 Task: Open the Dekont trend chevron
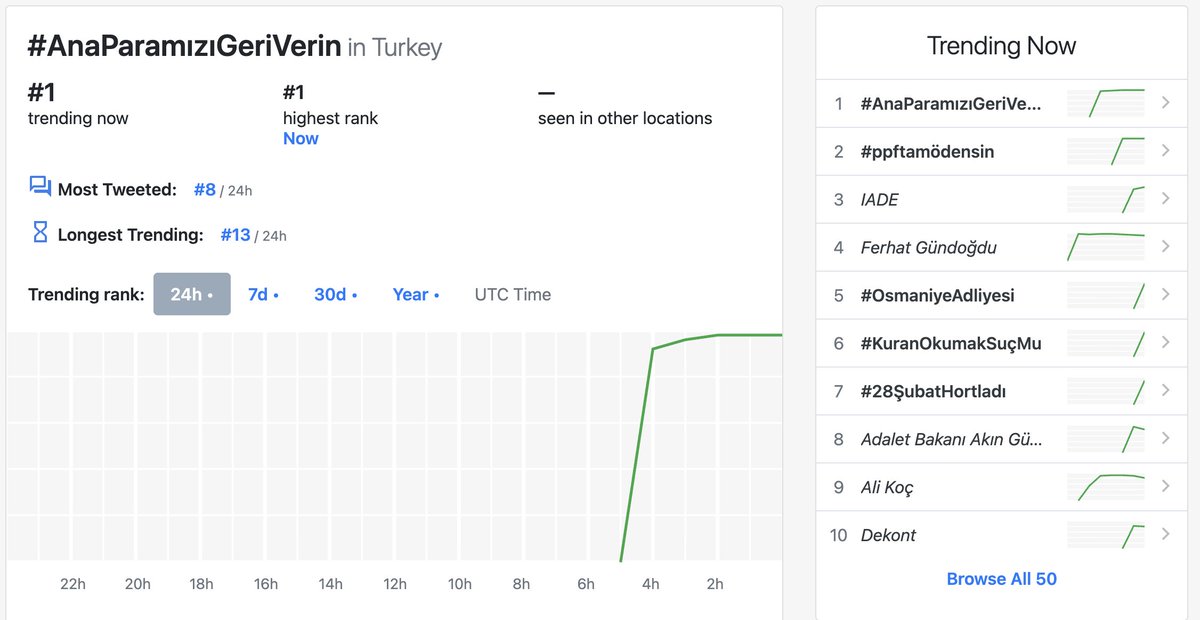(x=1165, y=535)
